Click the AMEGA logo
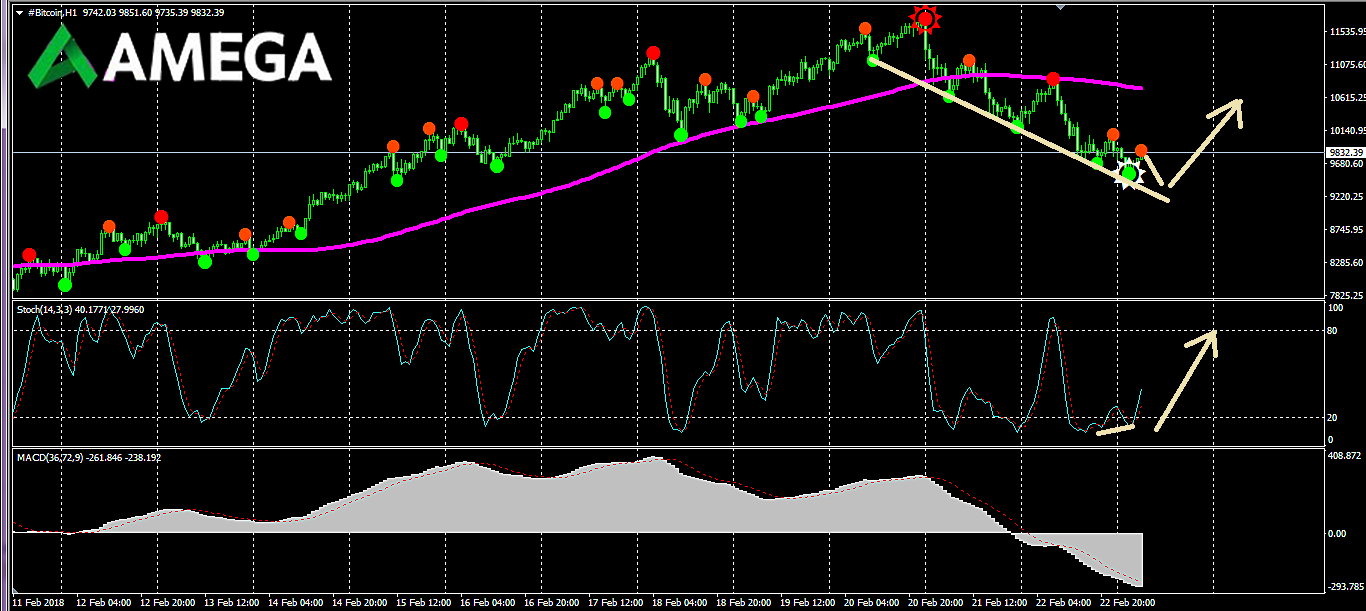Image resolution: width=1366 pixels, height=611 pixels. [180, 55]
